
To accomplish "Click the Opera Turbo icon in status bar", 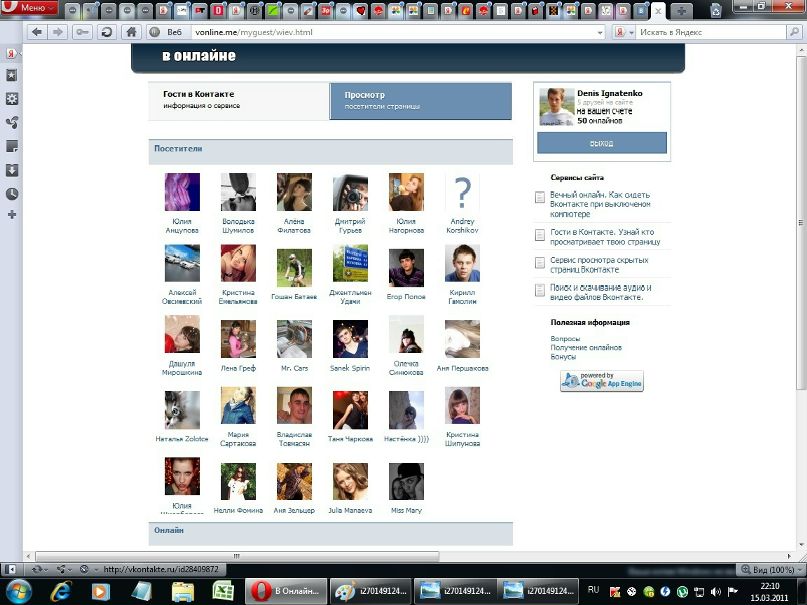I will coord(84,570).
